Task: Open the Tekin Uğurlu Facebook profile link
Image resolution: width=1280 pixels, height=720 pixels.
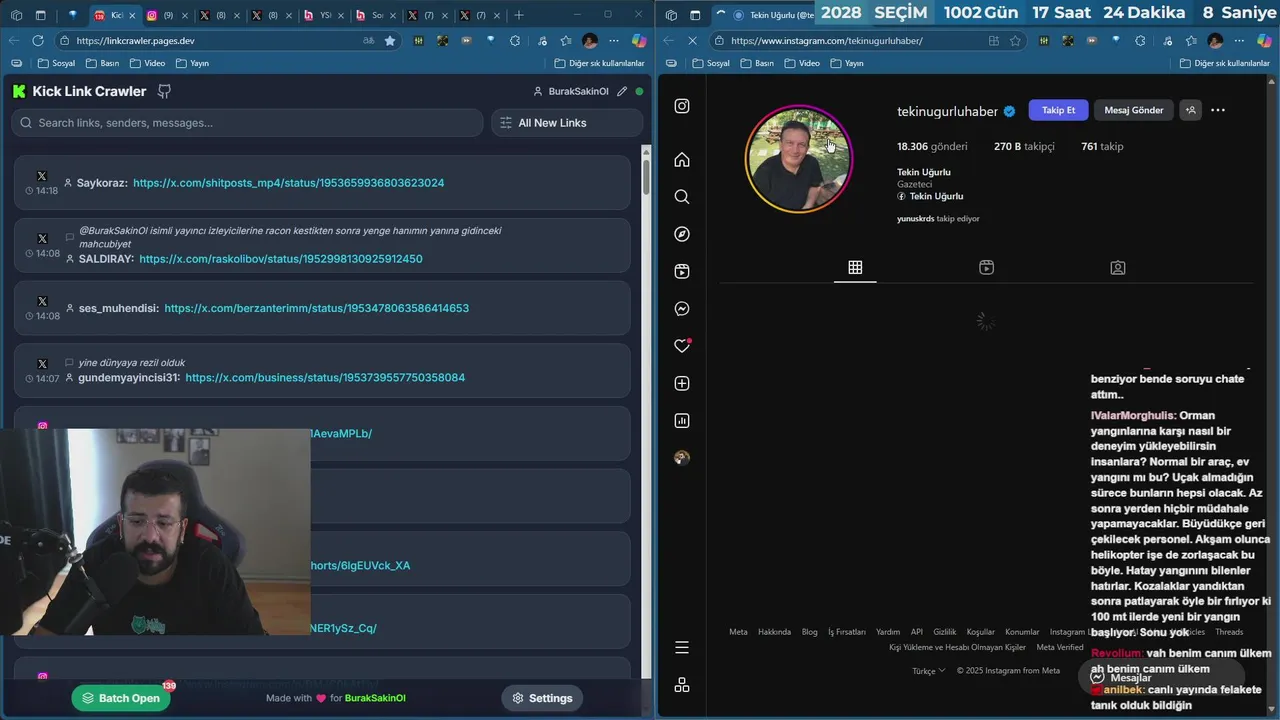Action: pos(930,196)
